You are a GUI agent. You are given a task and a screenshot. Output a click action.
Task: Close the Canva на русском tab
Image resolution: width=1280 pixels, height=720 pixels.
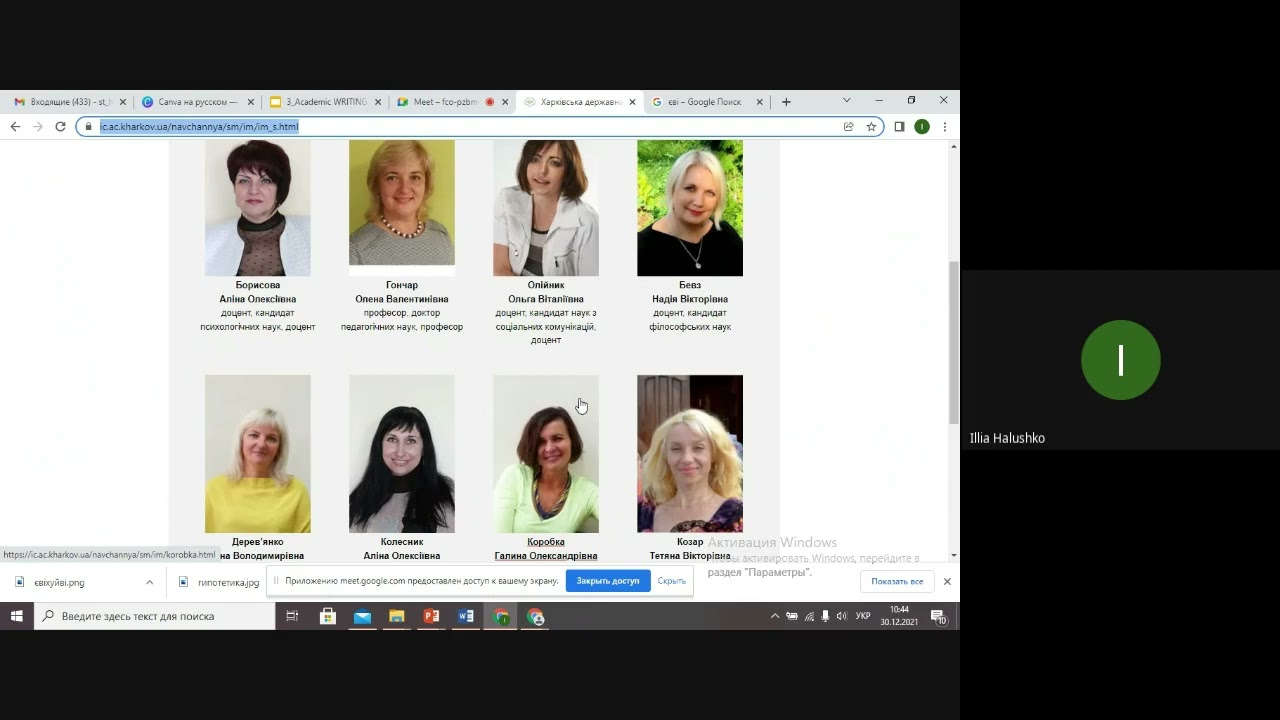(x=251, y=102)
